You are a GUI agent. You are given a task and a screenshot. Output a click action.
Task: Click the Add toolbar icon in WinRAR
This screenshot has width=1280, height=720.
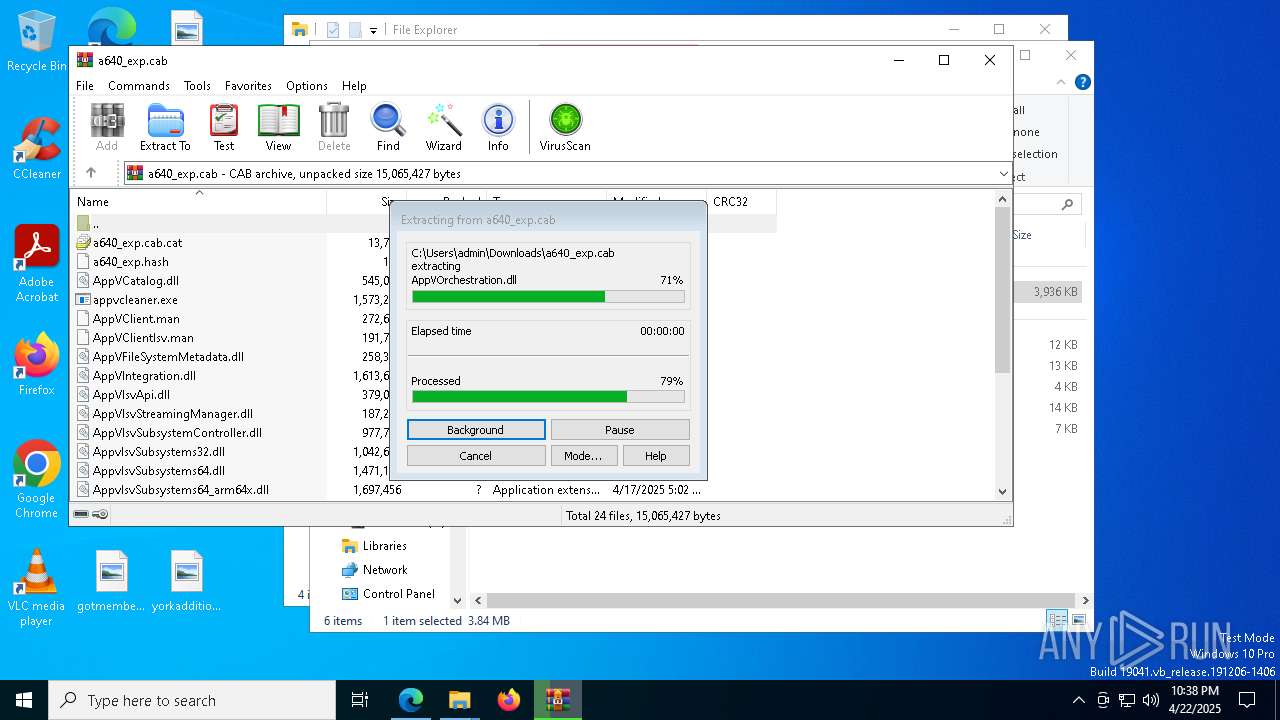pyautogui.click(x=107, y=127)
